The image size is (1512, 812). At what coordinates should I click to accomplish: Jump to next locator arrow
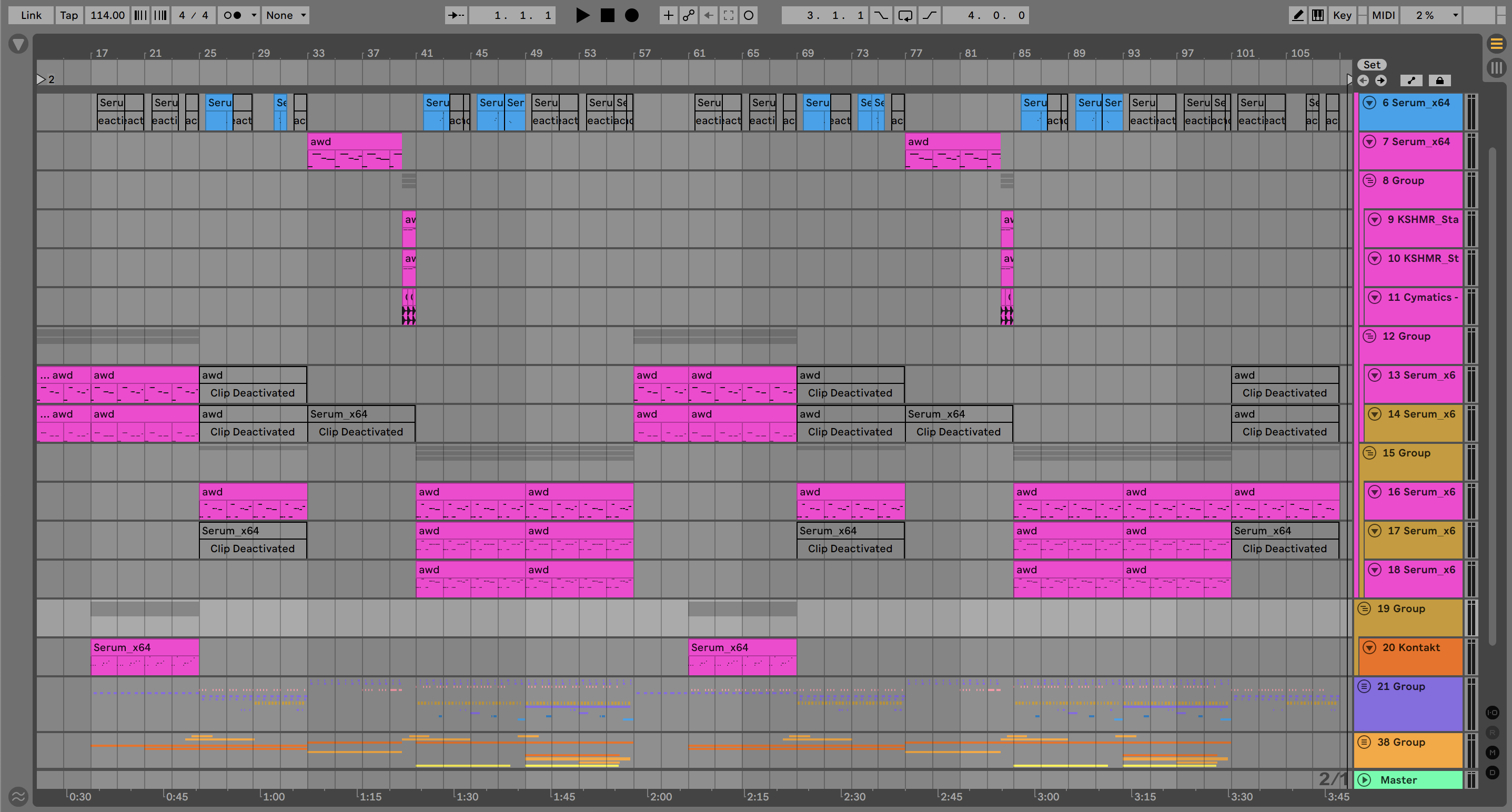(1380, 80)
